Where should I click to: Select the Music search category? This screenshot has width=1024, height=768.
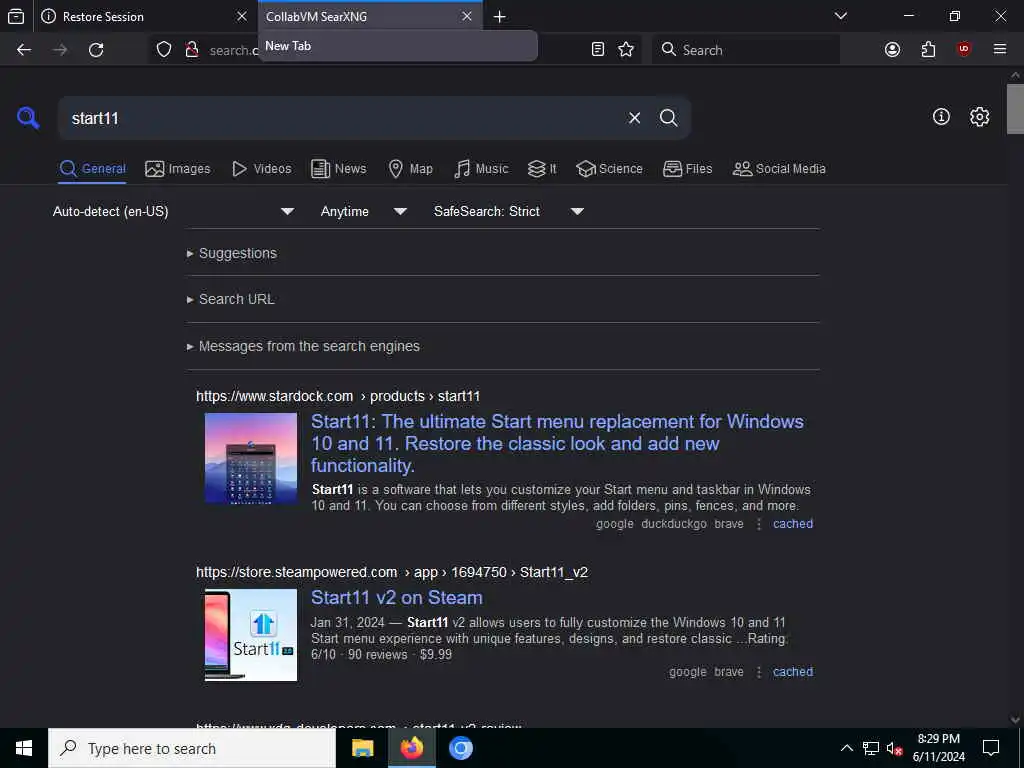click(x=481, y=168)
